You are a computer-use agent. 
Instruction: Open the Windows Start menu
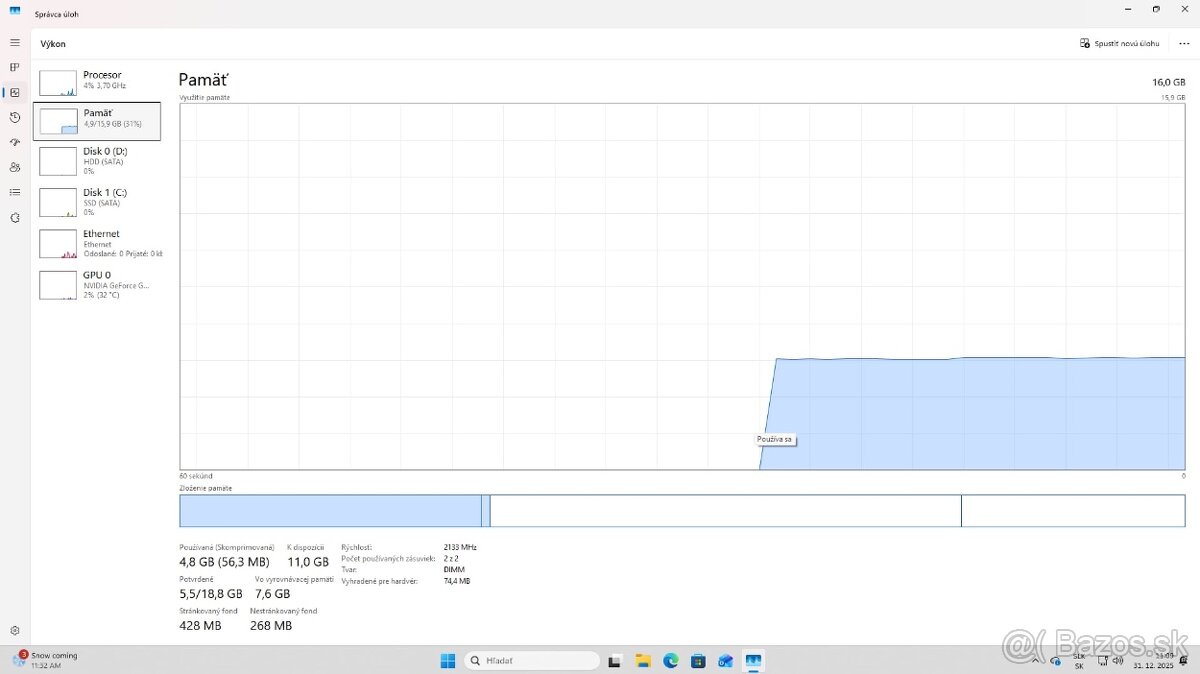(x=448, y=661)
